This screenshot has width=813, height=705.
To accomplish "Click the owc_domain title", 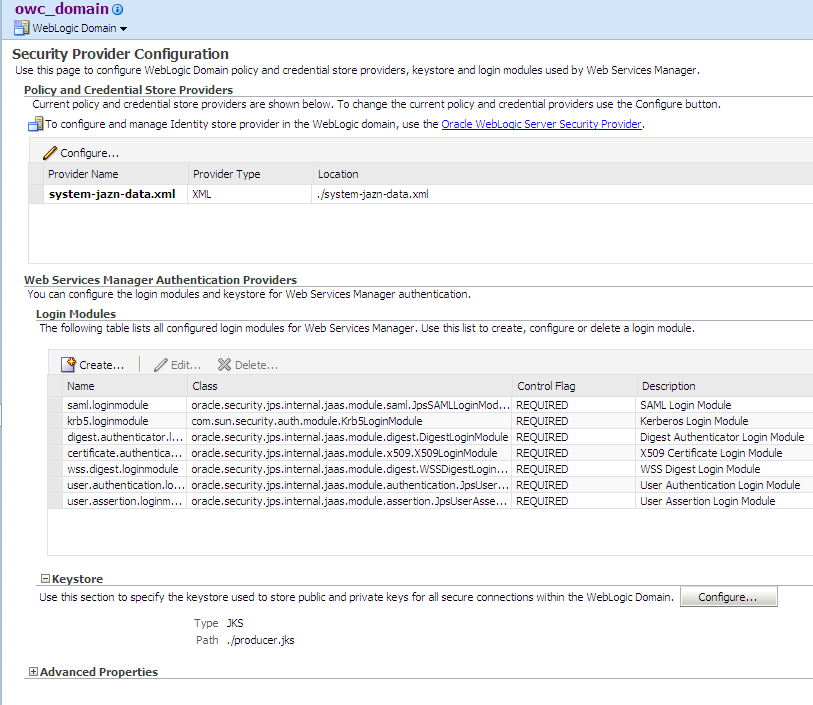I will click(x=62, y=9).
